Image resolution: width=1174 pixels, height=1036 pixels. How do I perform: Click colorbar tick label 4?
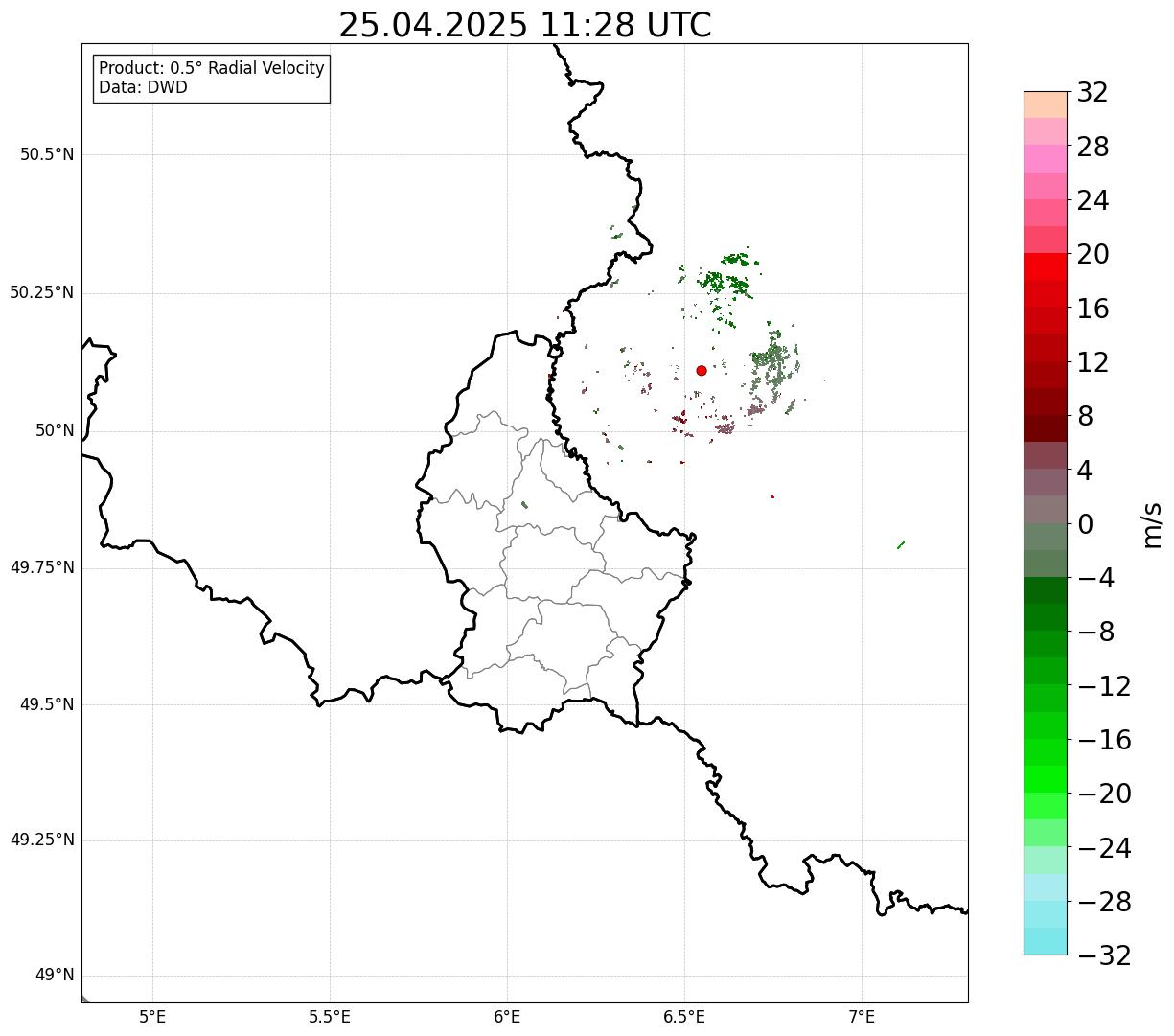click(1085, 470)
